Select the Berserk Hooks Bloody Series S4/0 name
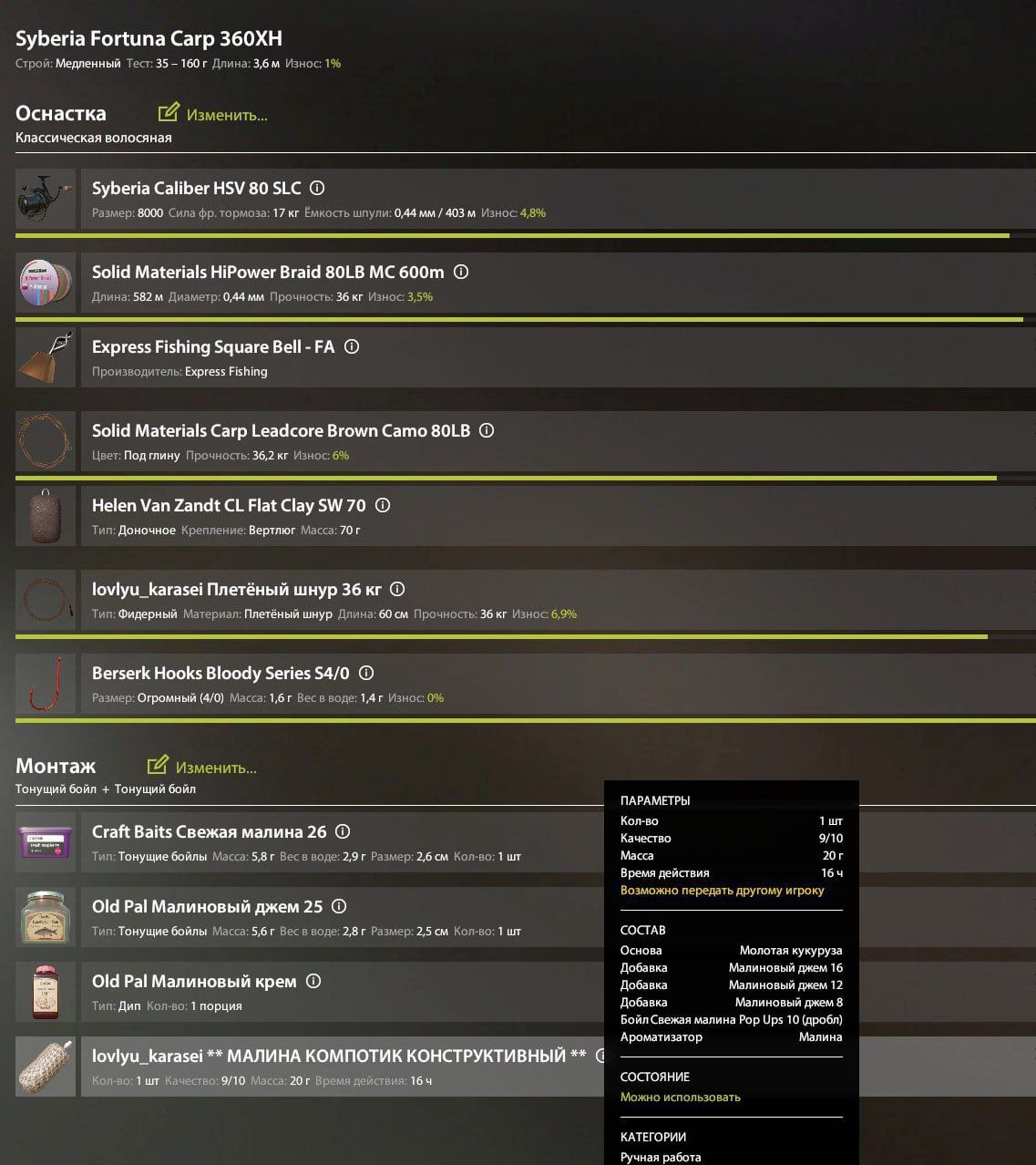This screenshot has height=1165, width=1036. 221,673
